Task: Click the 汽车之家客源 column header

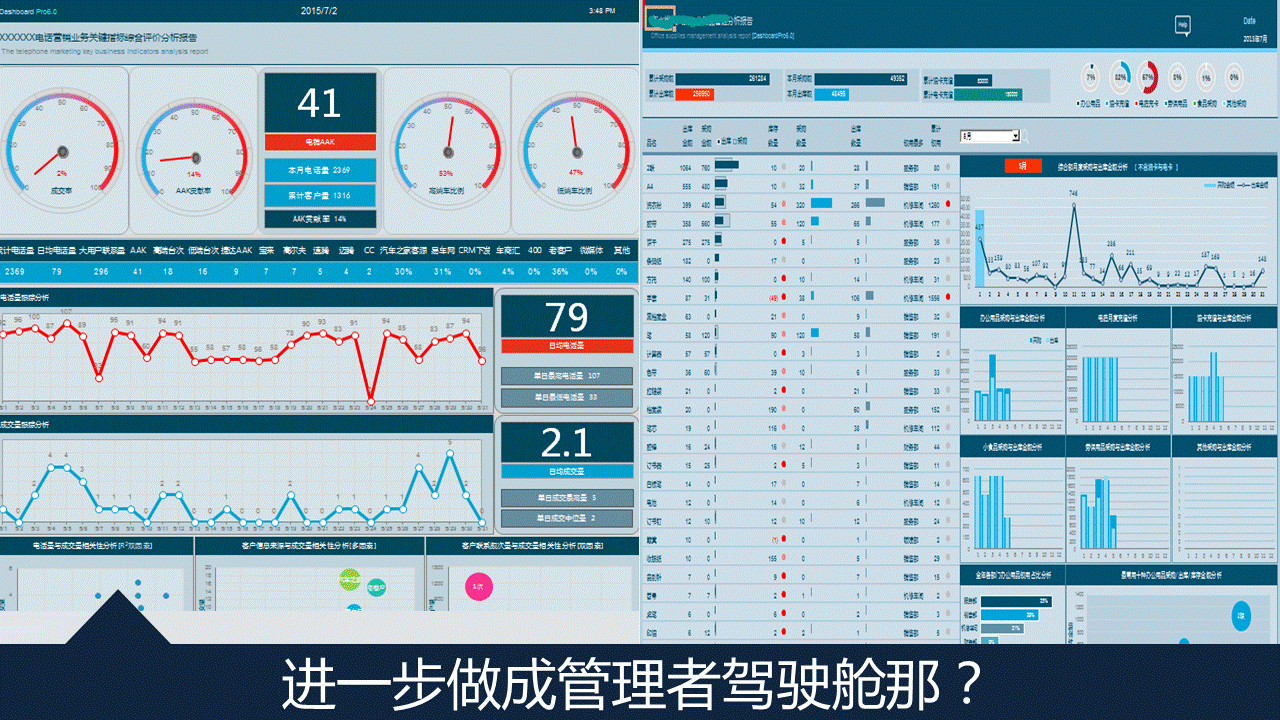Action: (x=404, y=250)
